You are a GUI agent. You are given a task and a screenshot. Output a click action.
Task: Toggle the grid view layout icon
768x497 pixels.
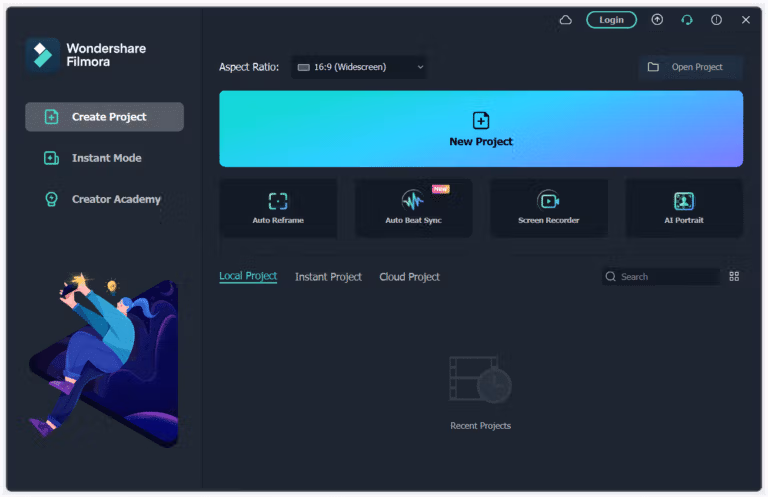coord(734,277)
